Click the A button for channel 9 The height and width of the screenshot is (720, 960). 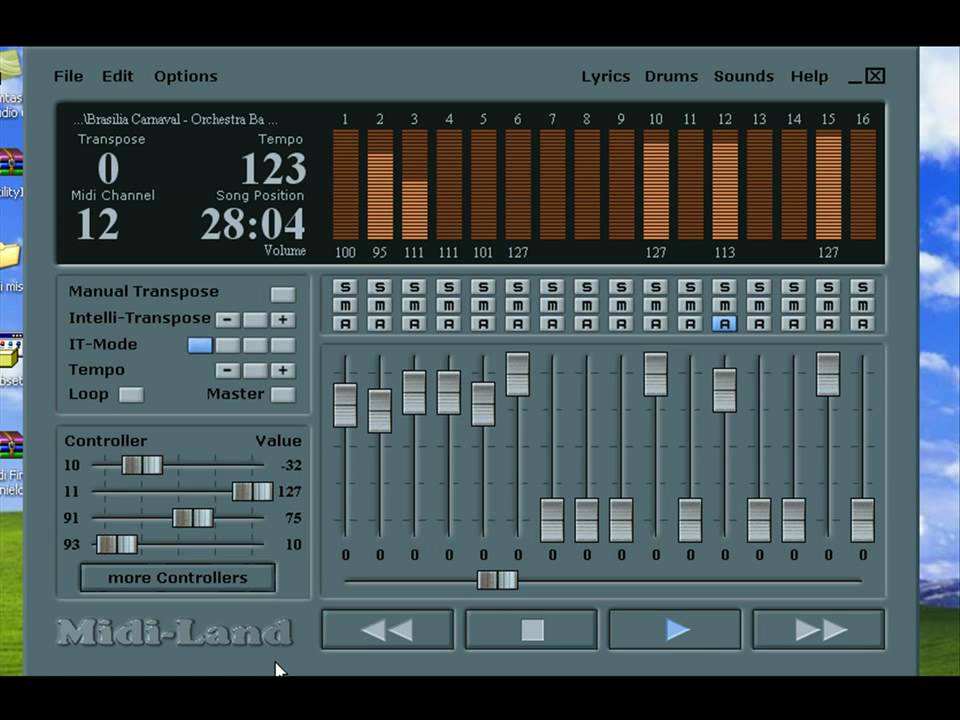tap(621, 324)
